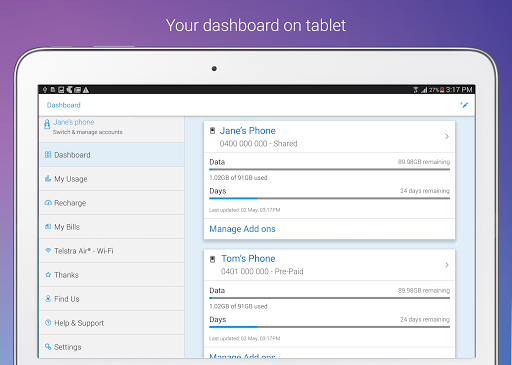The image size is (512, 365).
Task: Tap Tom's Phone Days remaining bar
Action: tap(329, 327)
